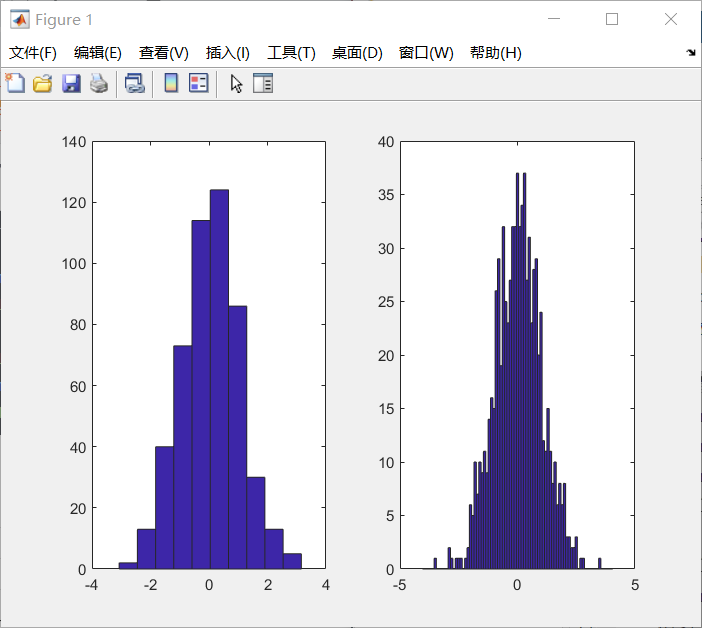The height and width of the screenshot is (628, 702).
Task: Click the -5 label on right x-axis
Action: (399, 585)
